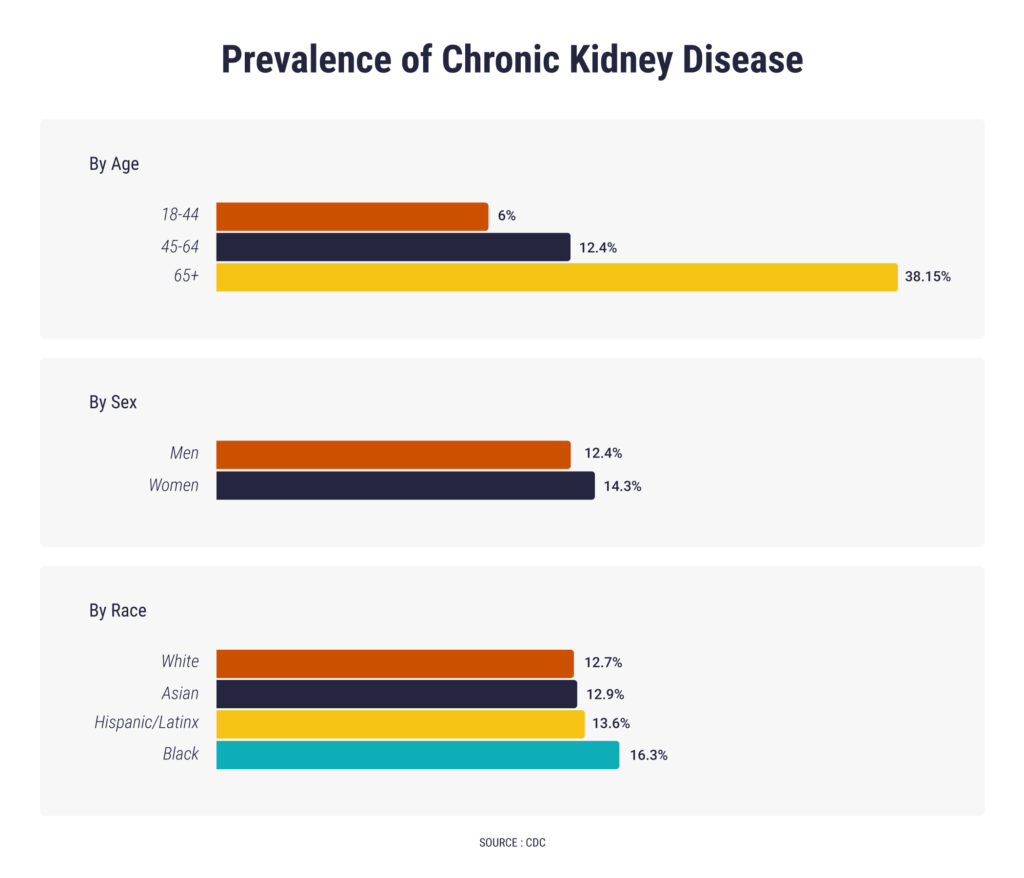Click the teal Black race bar
Image resolution: width=1024 pixels, height=878 pixels.
pos(417,755)
